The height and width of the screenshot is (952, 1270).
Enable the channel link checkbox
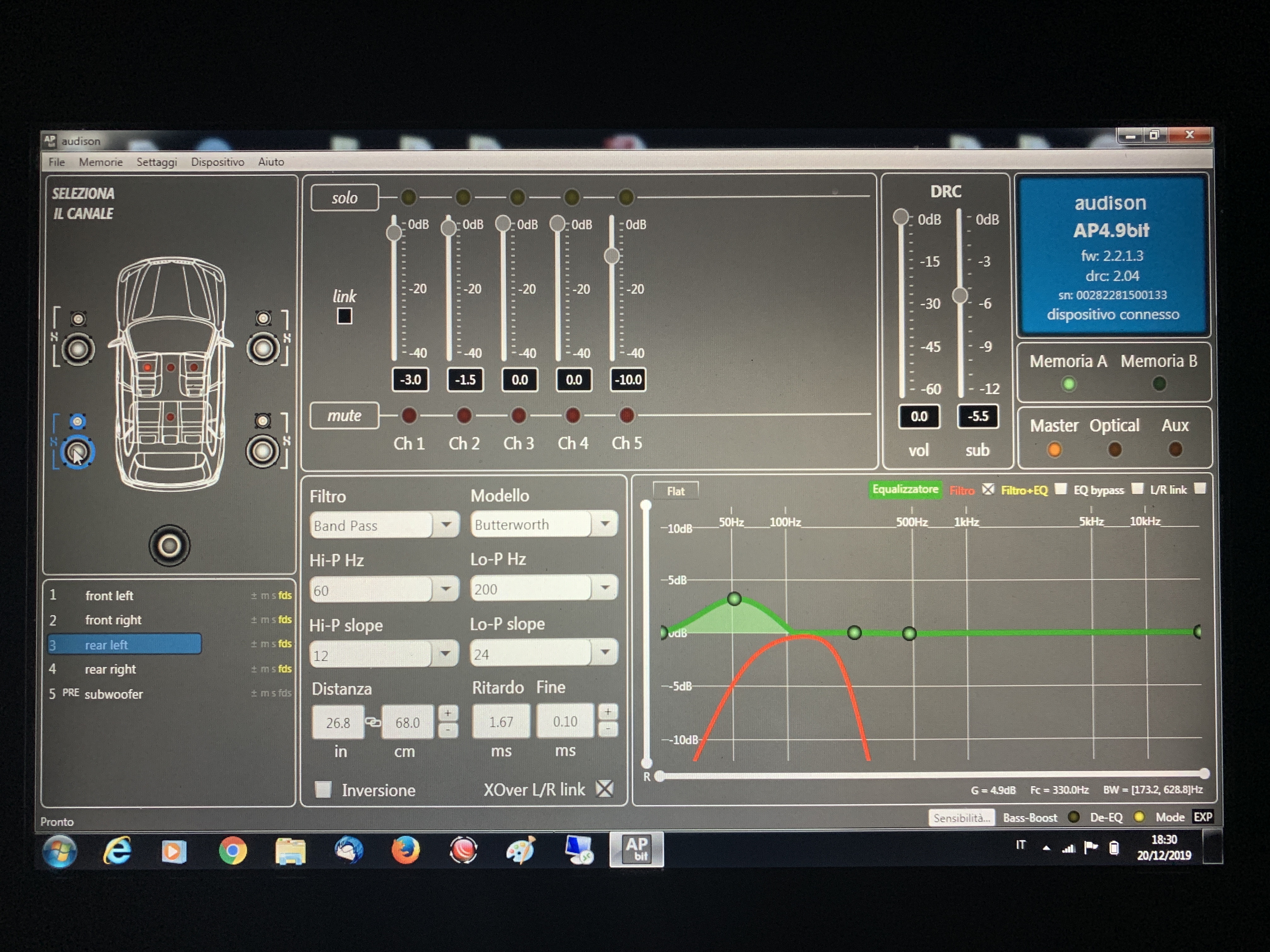click(345, 316)
